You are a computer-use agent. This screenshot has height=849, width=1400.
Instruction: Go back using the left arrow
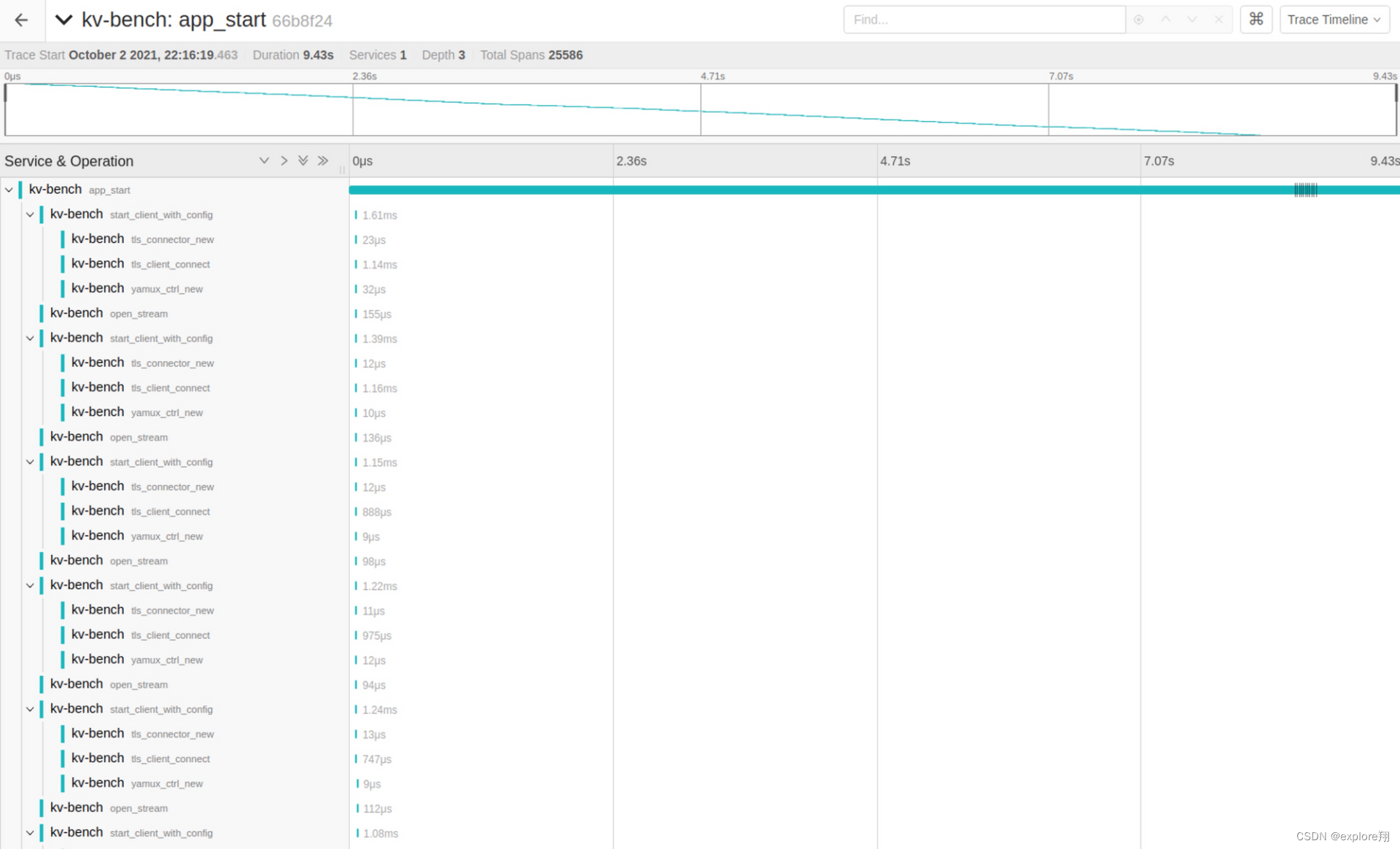[21, 20]
